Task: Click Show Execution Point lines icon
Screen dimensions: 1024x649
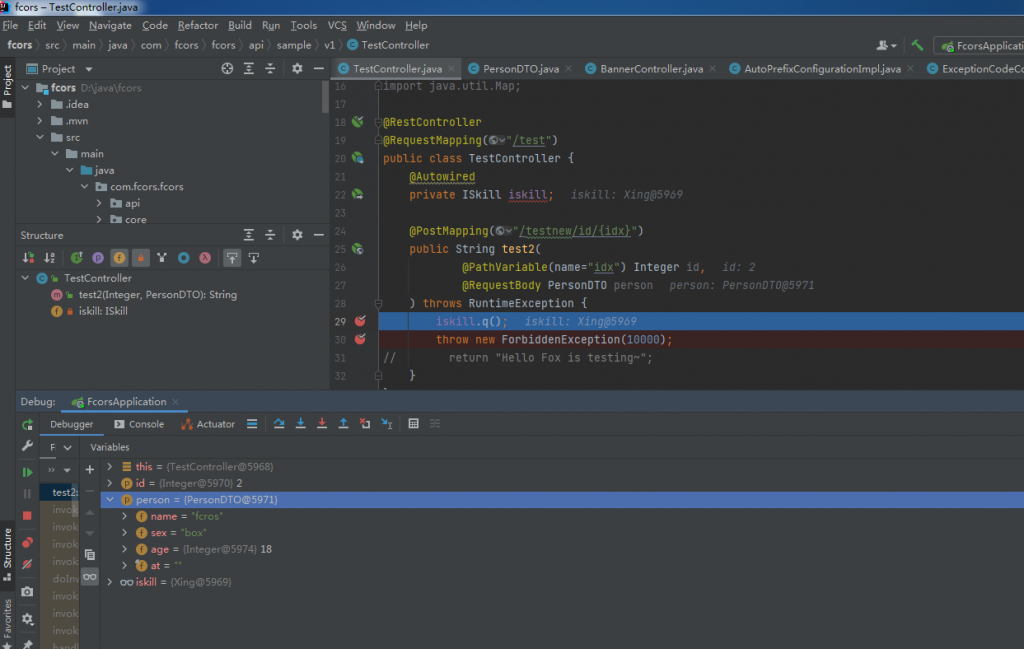Action: (x=252, y=424)
